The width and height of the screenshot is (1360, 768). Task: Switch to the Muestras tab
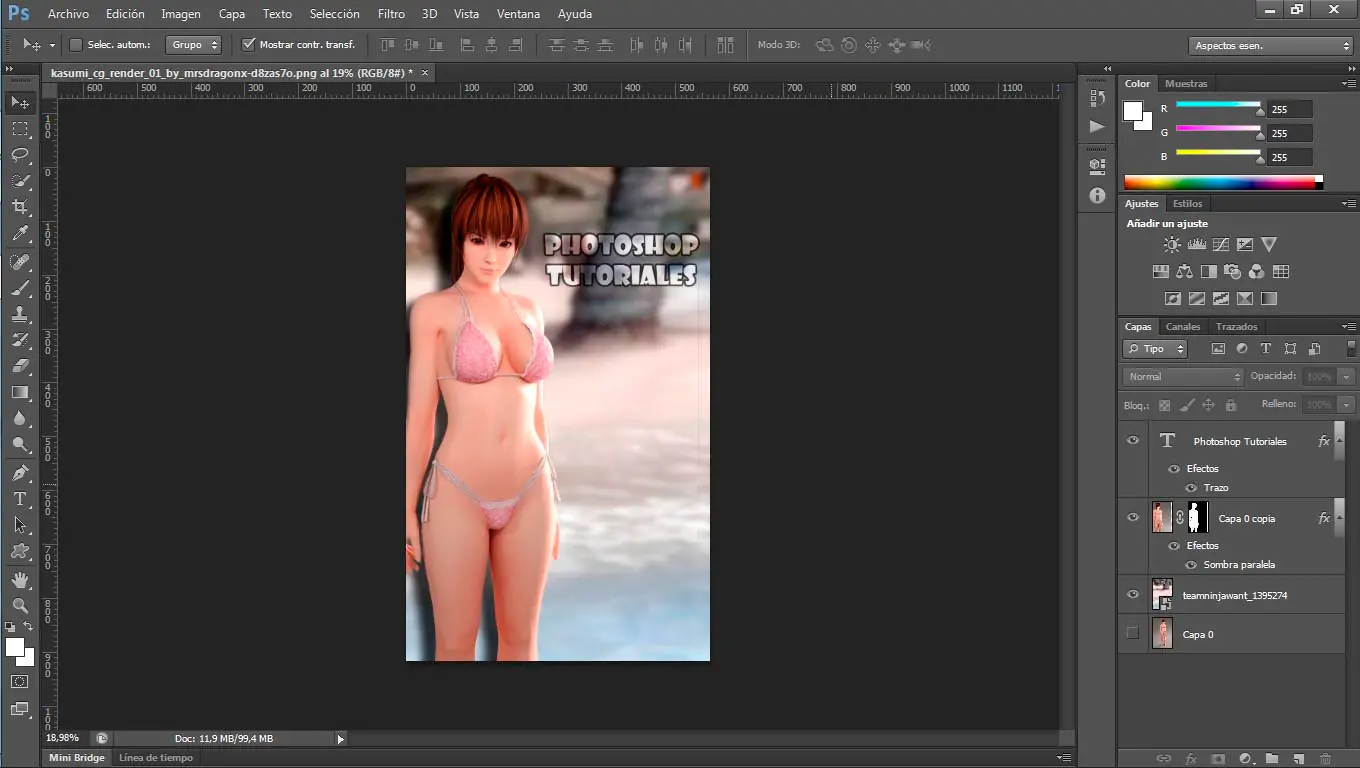coord(1186,84)
